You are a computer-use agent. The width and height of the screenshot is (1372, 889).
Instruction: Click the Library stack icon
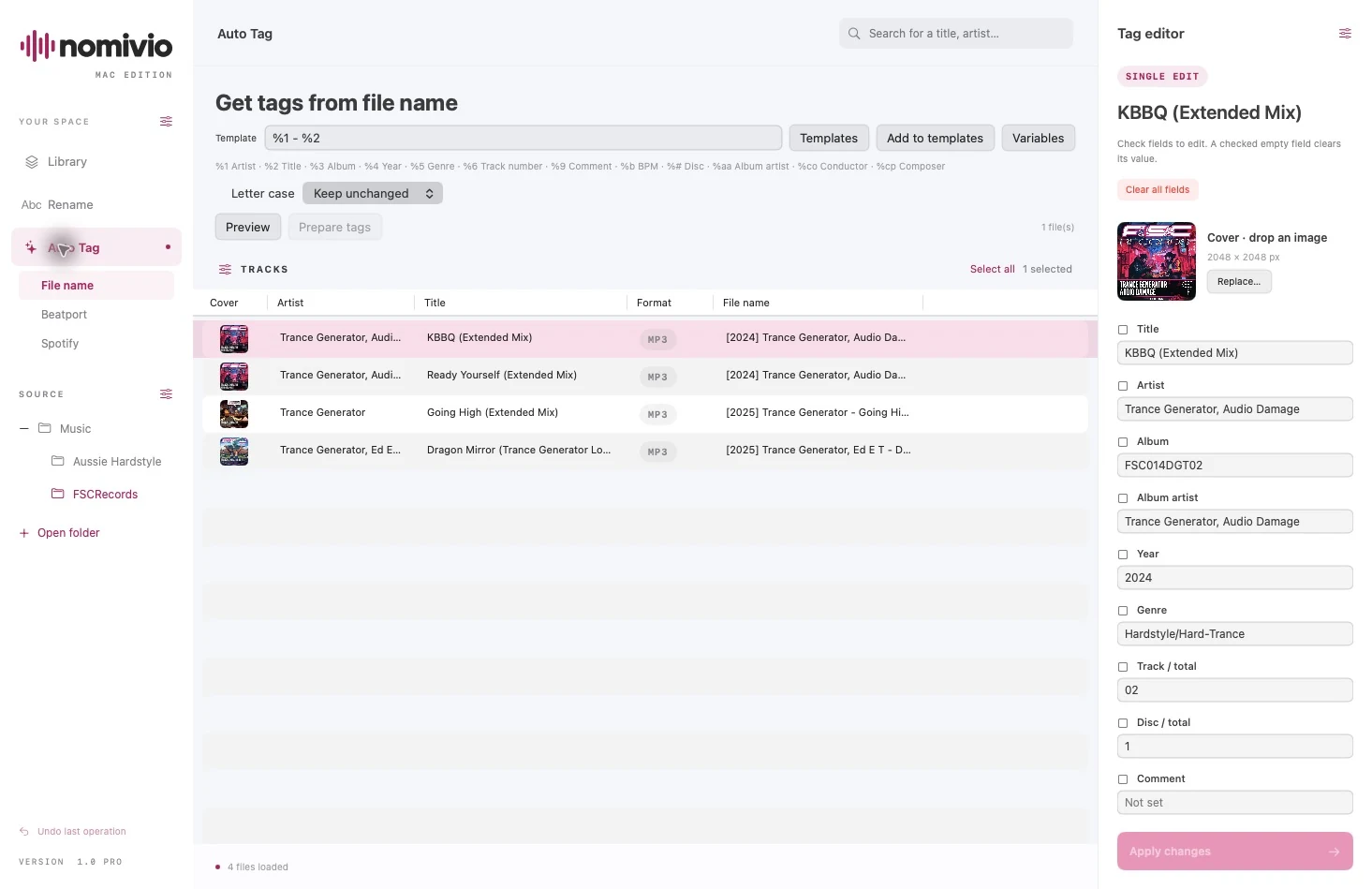[x=32, y=162]
